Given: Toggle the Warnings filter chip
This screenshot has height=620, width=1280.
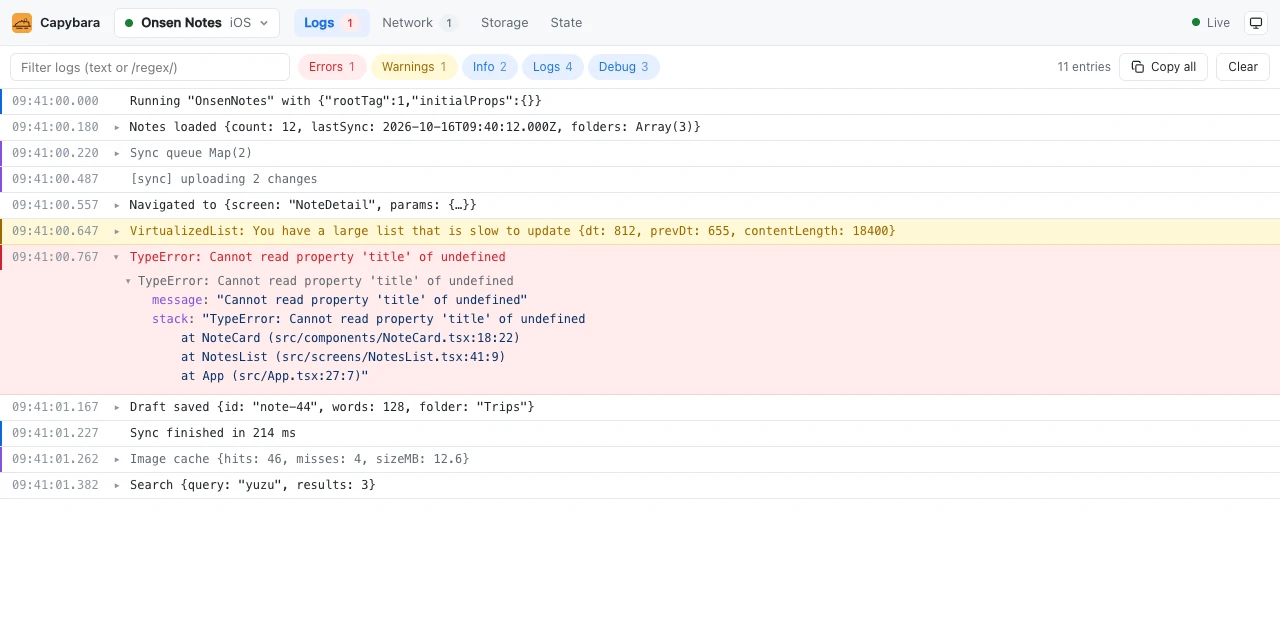Looking at the screenshot, I should 414,67.
